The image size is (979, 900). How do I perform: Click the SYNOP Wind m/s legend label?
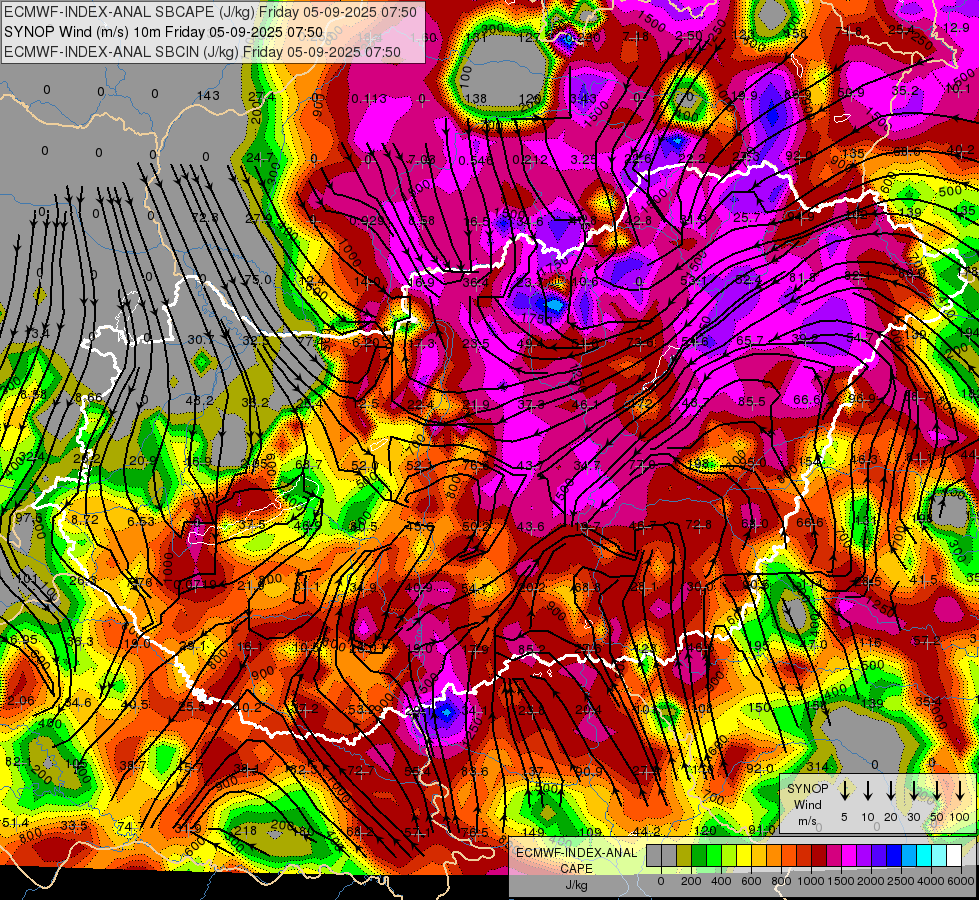pos(807,805)
